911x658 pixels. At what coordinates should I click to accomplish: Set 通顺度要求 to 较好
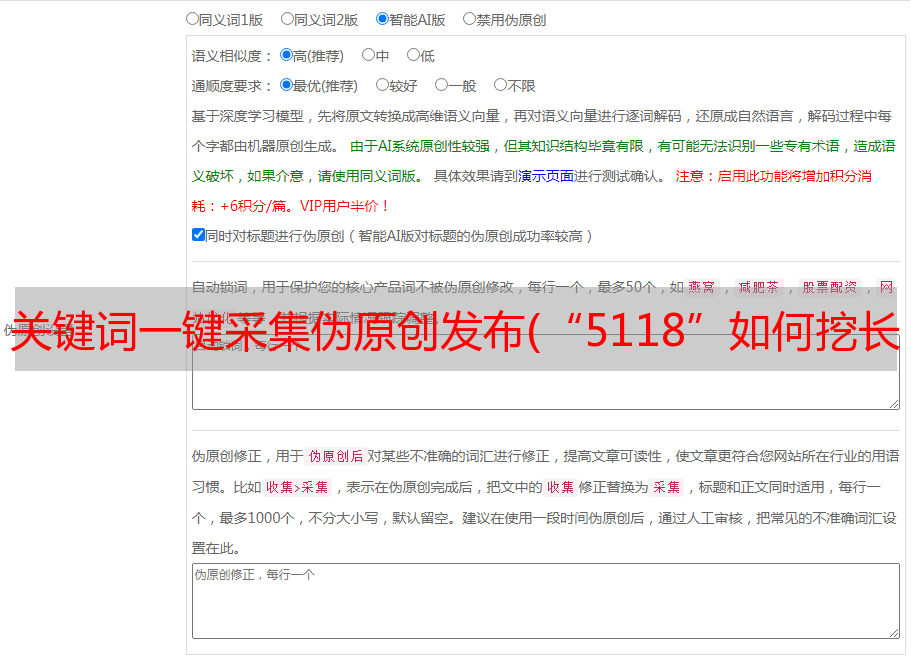point(382,85)
